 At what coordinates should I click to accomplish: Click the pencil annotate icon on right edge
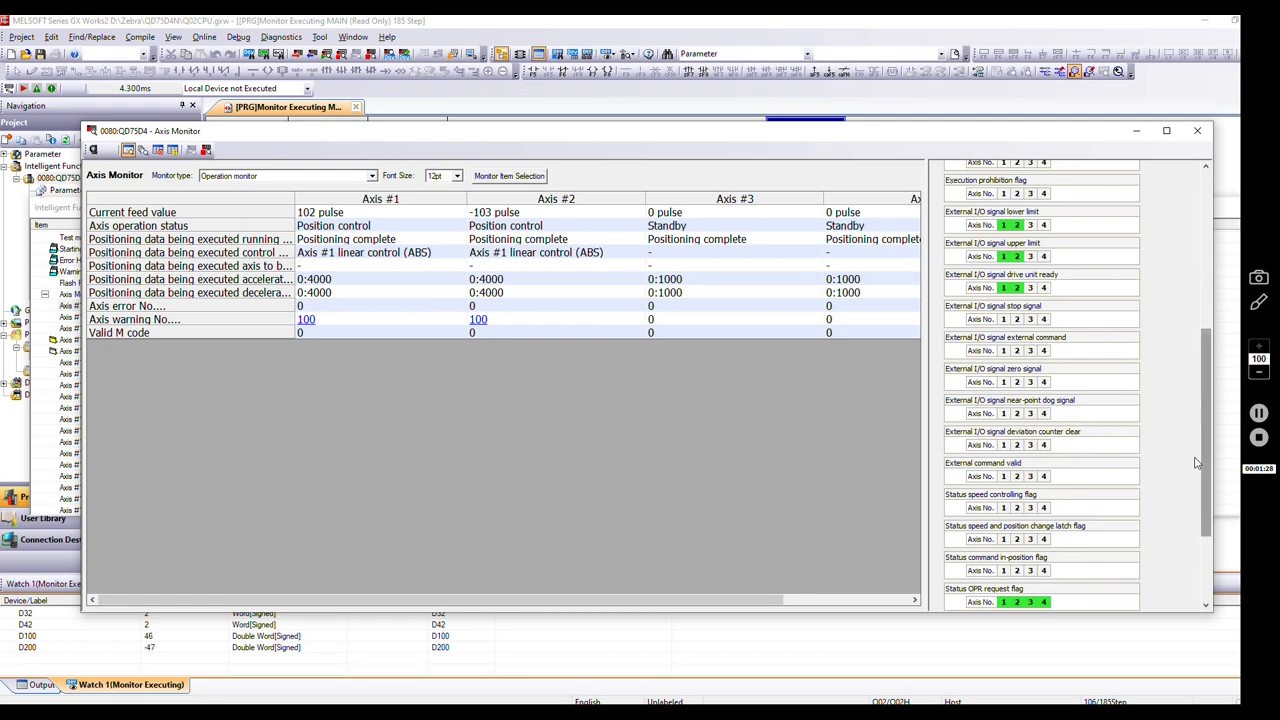[x=1259, y=302]
